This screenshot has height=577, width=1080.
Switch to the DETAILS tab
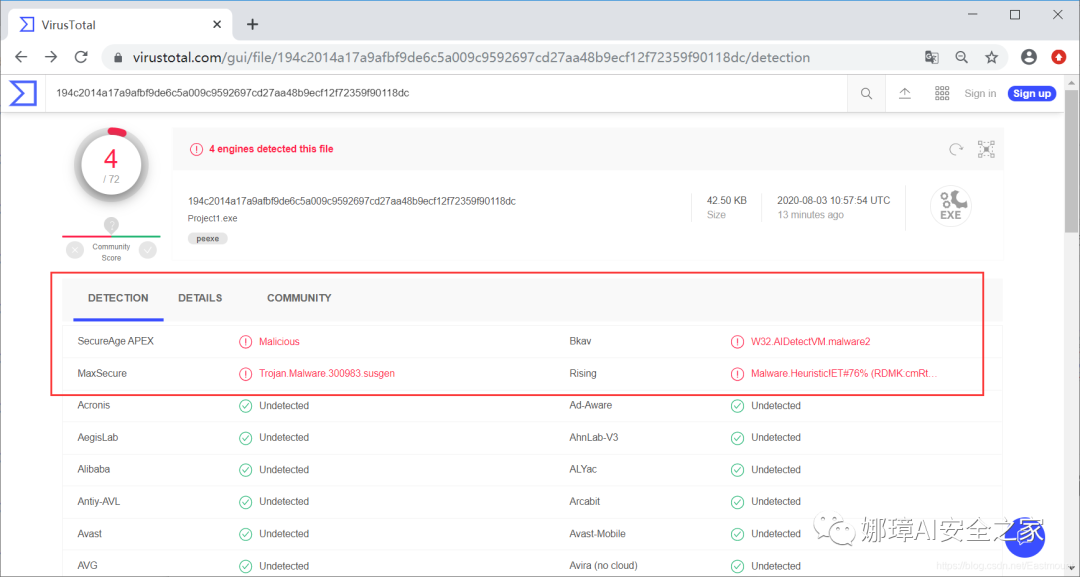[x=200, y=298]
